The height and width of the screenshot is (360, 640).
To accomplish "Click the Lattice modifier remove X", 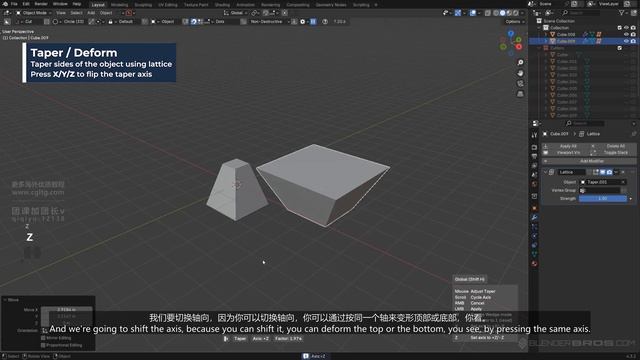I will click(623, 172).
